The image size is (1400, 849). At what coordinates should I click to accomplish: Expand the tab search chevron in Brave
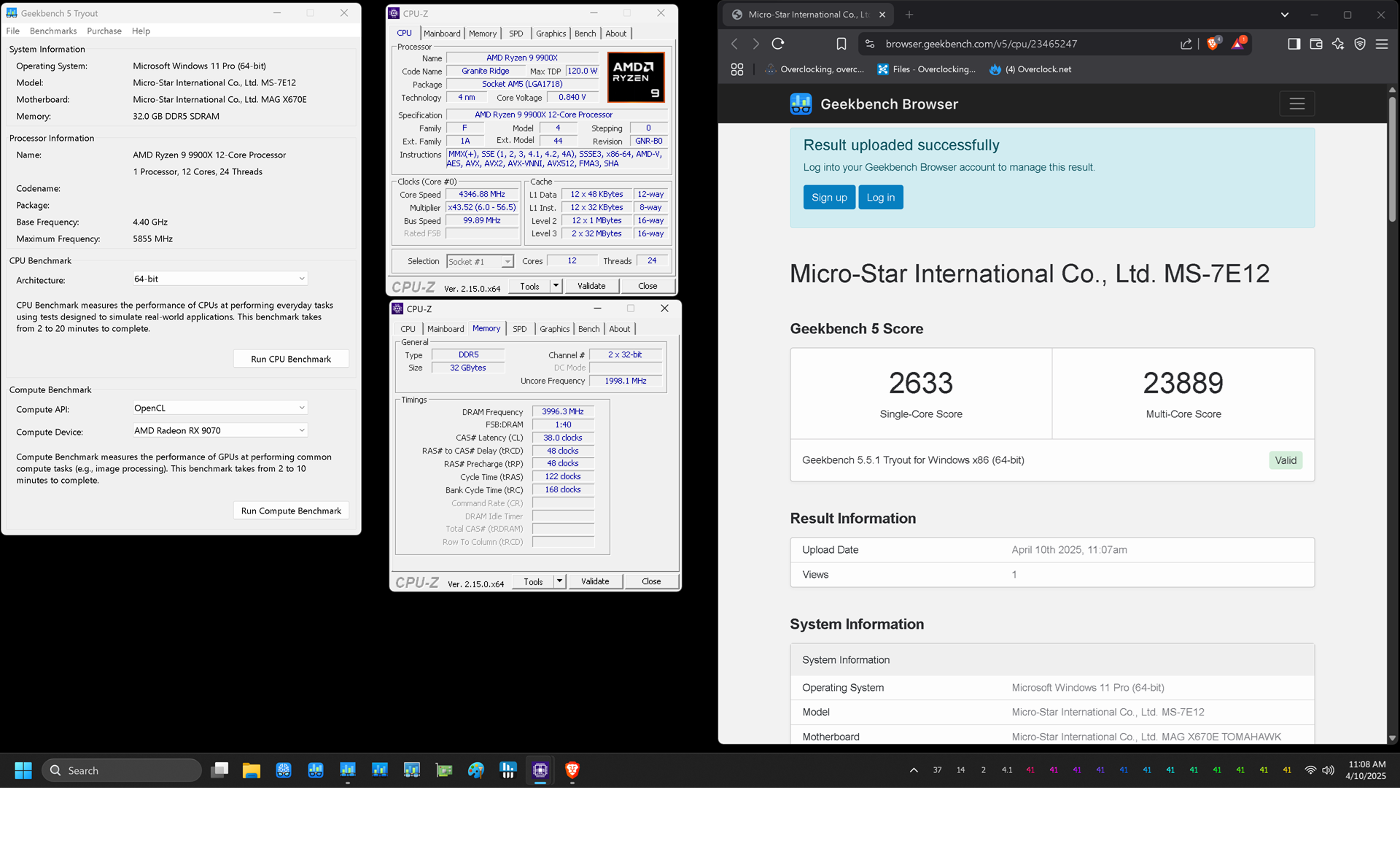coord(1285,15)
